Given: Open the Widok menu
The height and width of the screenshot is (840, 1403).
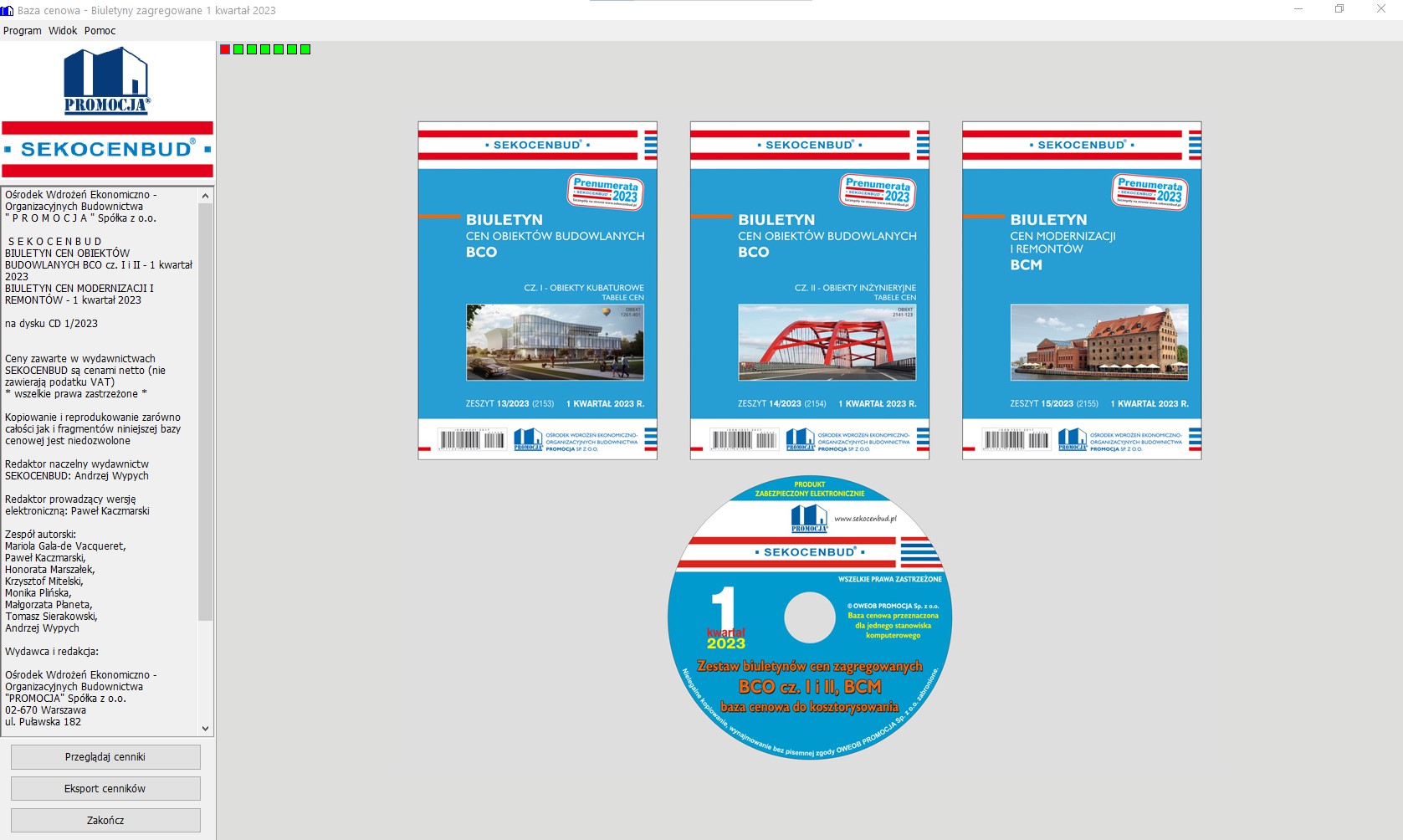Looking at the screenshot, I should 63,31.
